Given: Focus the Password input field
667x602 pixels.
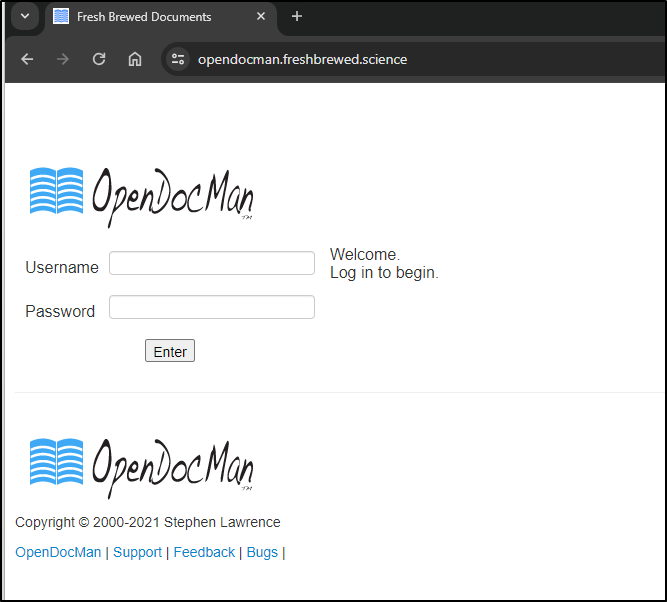Looking at the screenshot, I should (212, 307).
